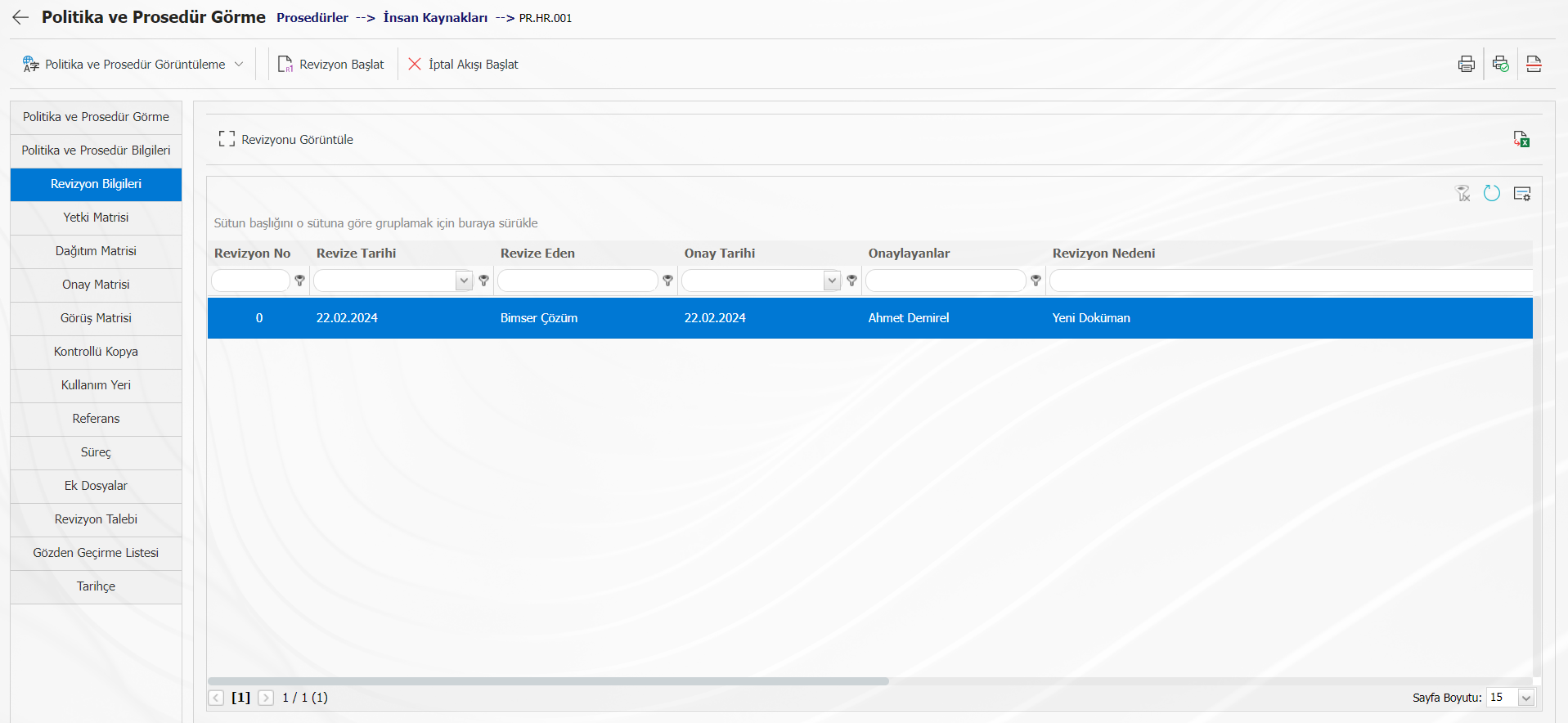Screen dimensions: 1568x723
Task: Click Onaylayanlar filter input
Action: tap(946, 281)
